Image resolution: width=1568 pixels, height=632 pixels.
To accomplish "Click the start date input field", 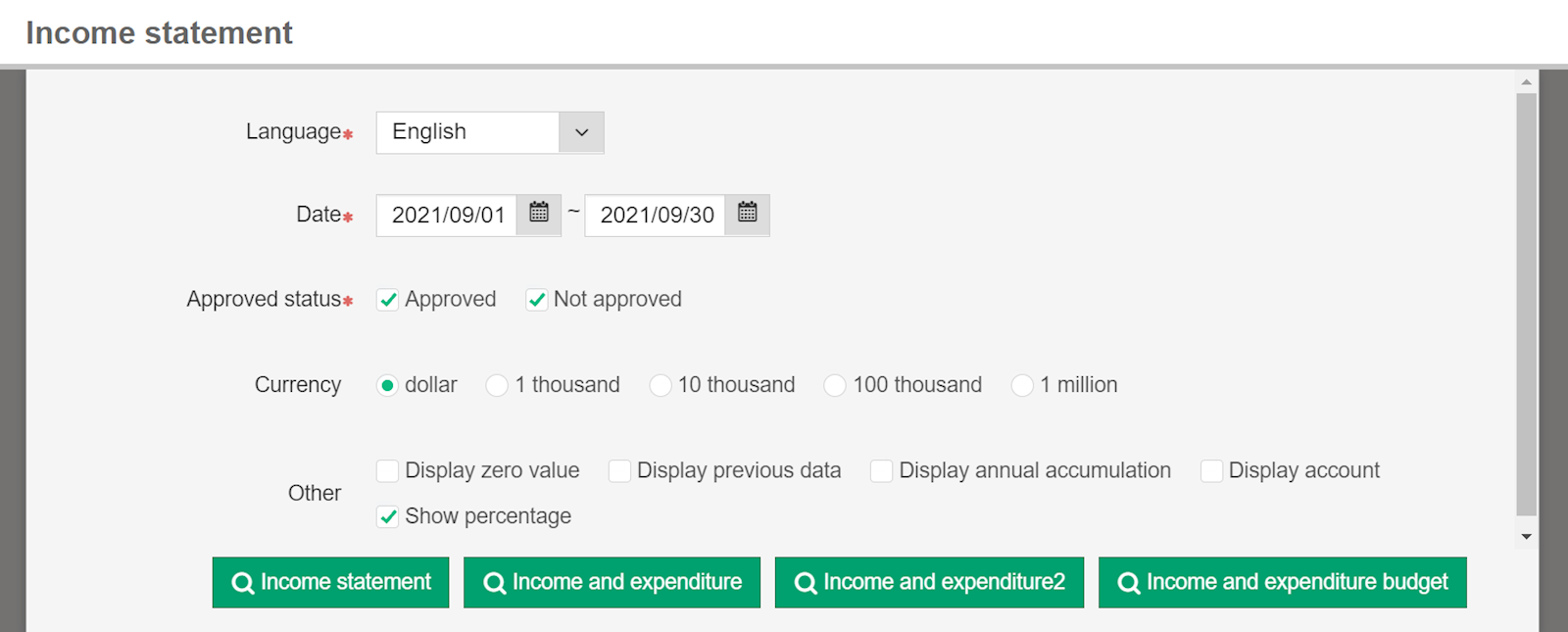I will (447, 215).
